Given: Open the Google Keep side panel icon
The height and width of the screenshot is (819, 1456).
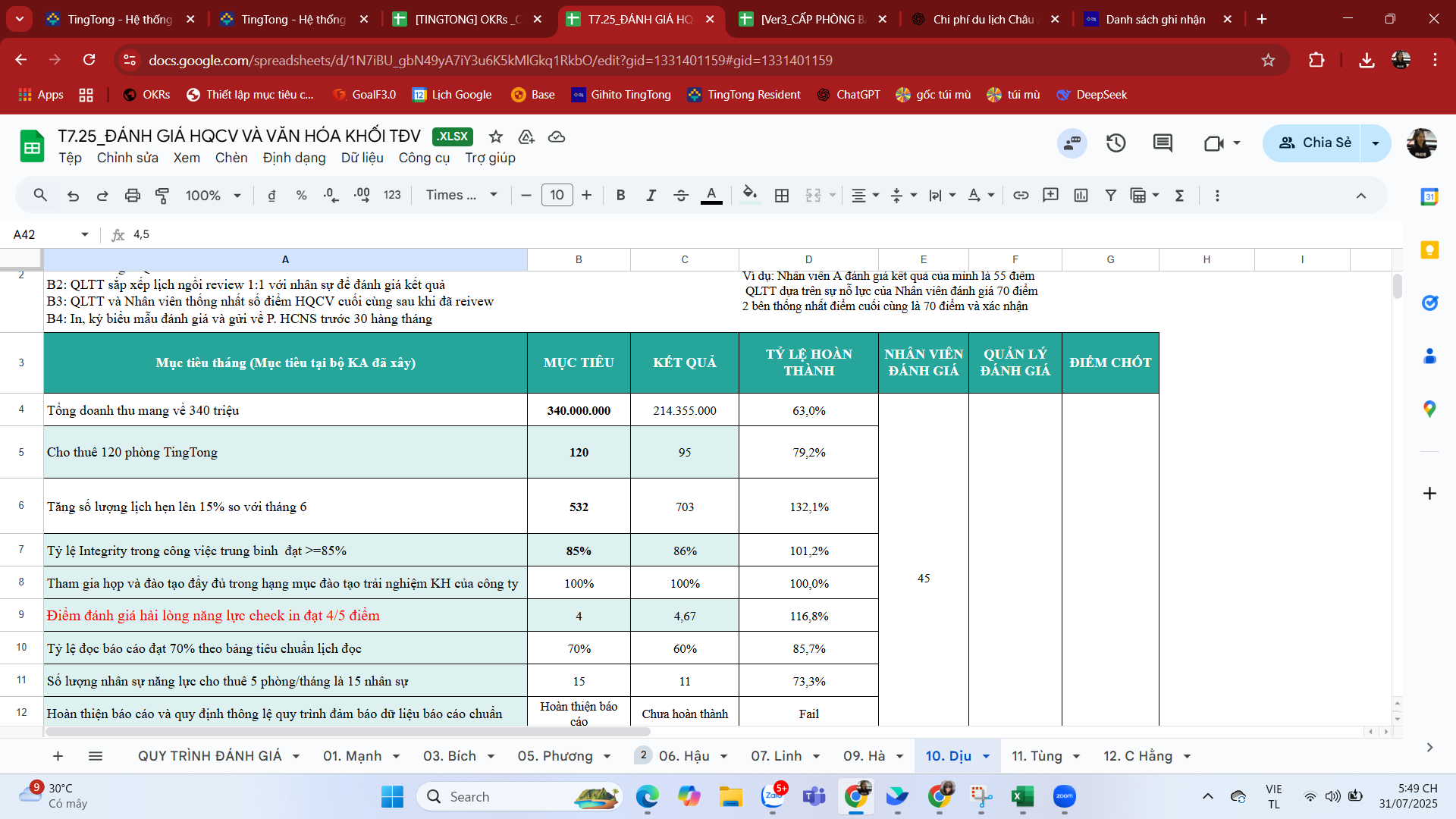Looking at the screenshot, I should point(1429,250).
